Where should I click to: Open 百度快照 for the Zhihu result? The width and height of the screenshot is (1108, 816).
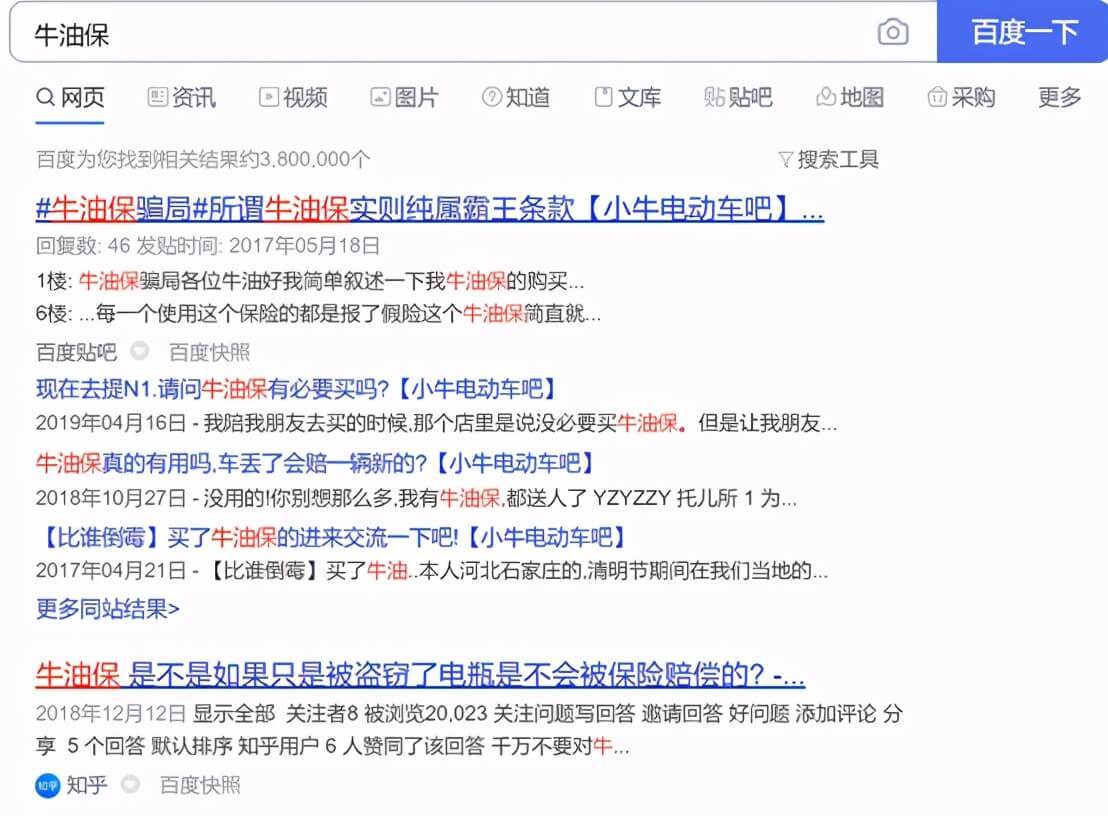click(200, 786)
